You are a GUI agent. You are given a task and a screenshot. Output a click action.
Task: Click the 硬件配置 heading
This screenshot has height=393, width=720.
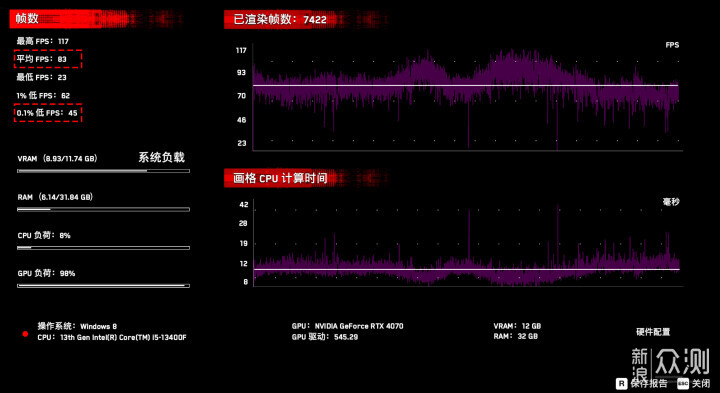point(653,332)
